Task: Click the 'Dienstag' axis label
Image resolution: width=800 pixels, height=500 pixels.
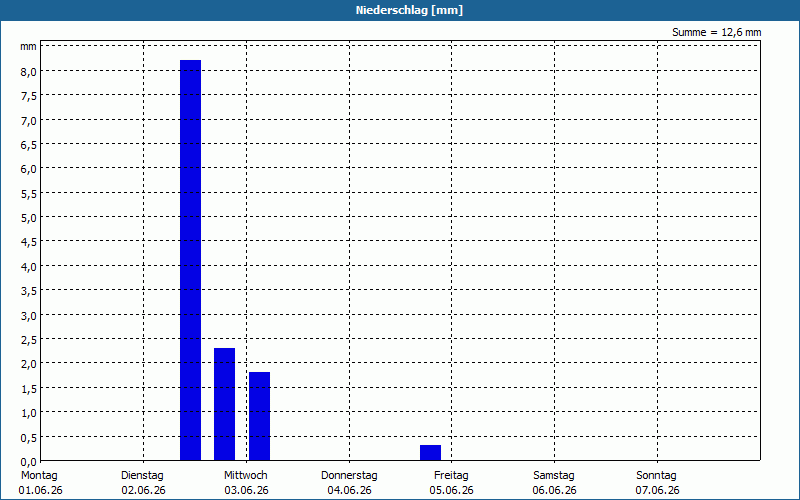Action: pyautogui.click(x=142, y=475)
